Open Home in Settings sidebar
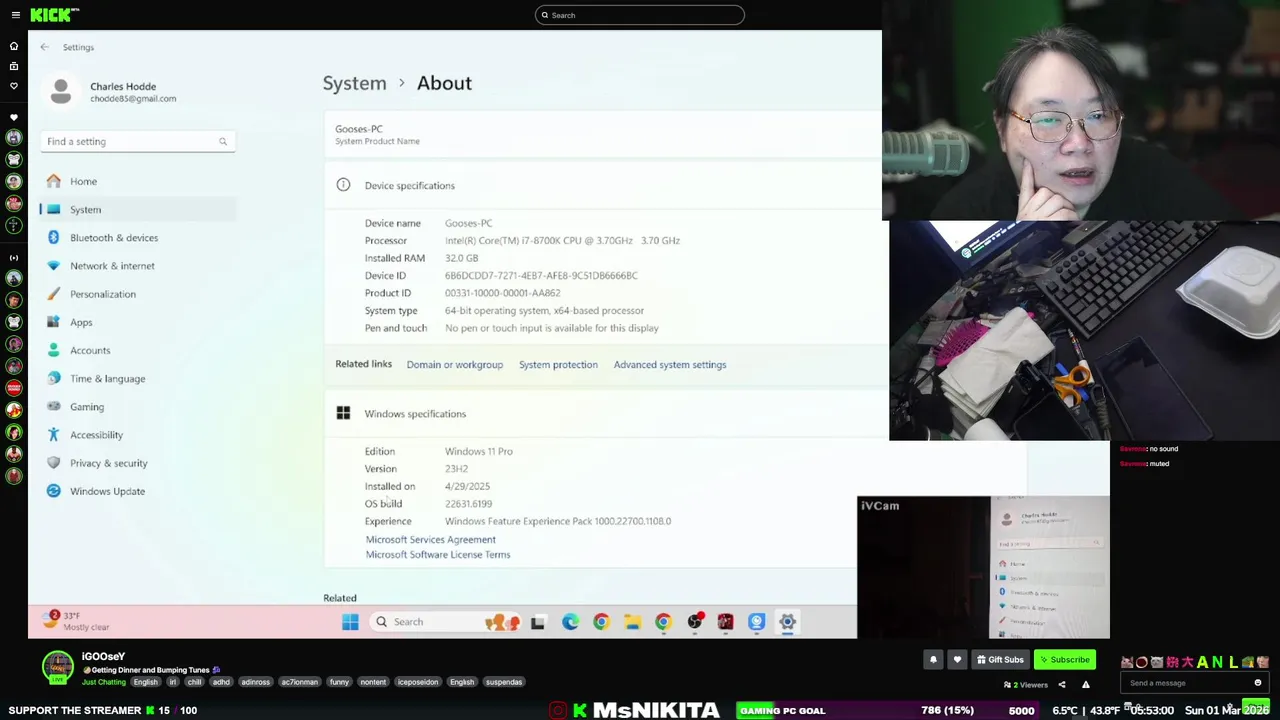This screenshot has width=1280, height=720. [137, 181]
